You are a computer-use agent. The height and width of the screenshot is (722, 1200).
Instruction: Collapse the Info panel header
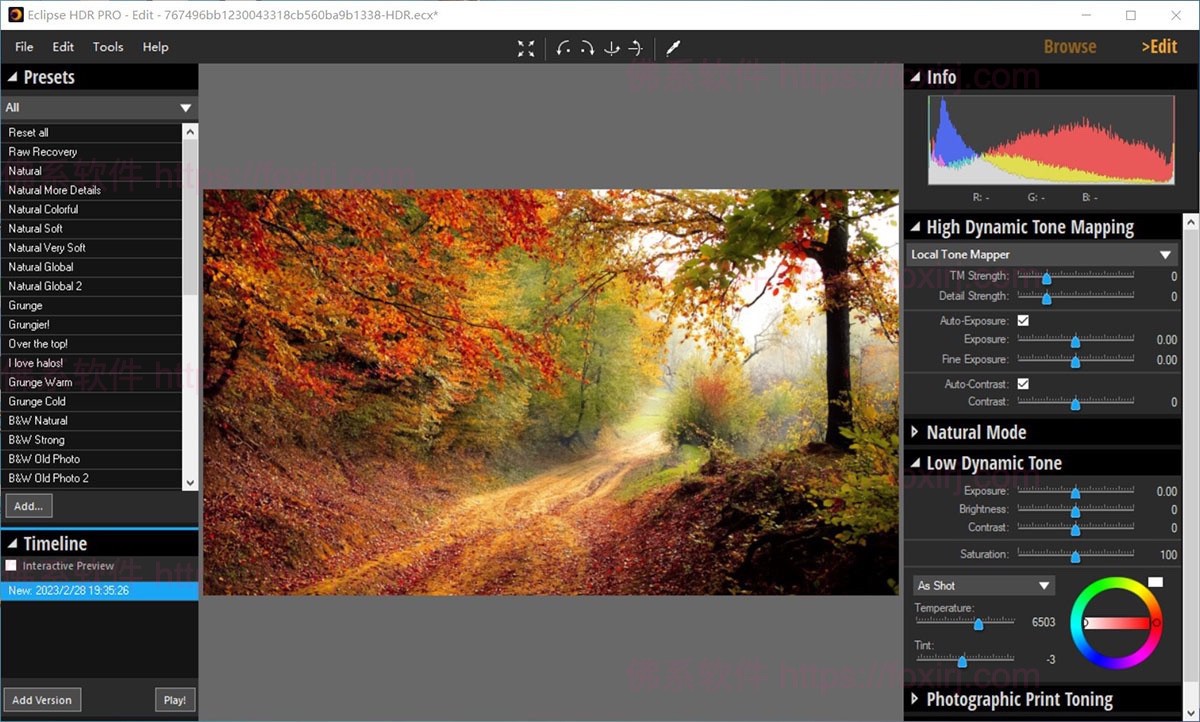917,76
